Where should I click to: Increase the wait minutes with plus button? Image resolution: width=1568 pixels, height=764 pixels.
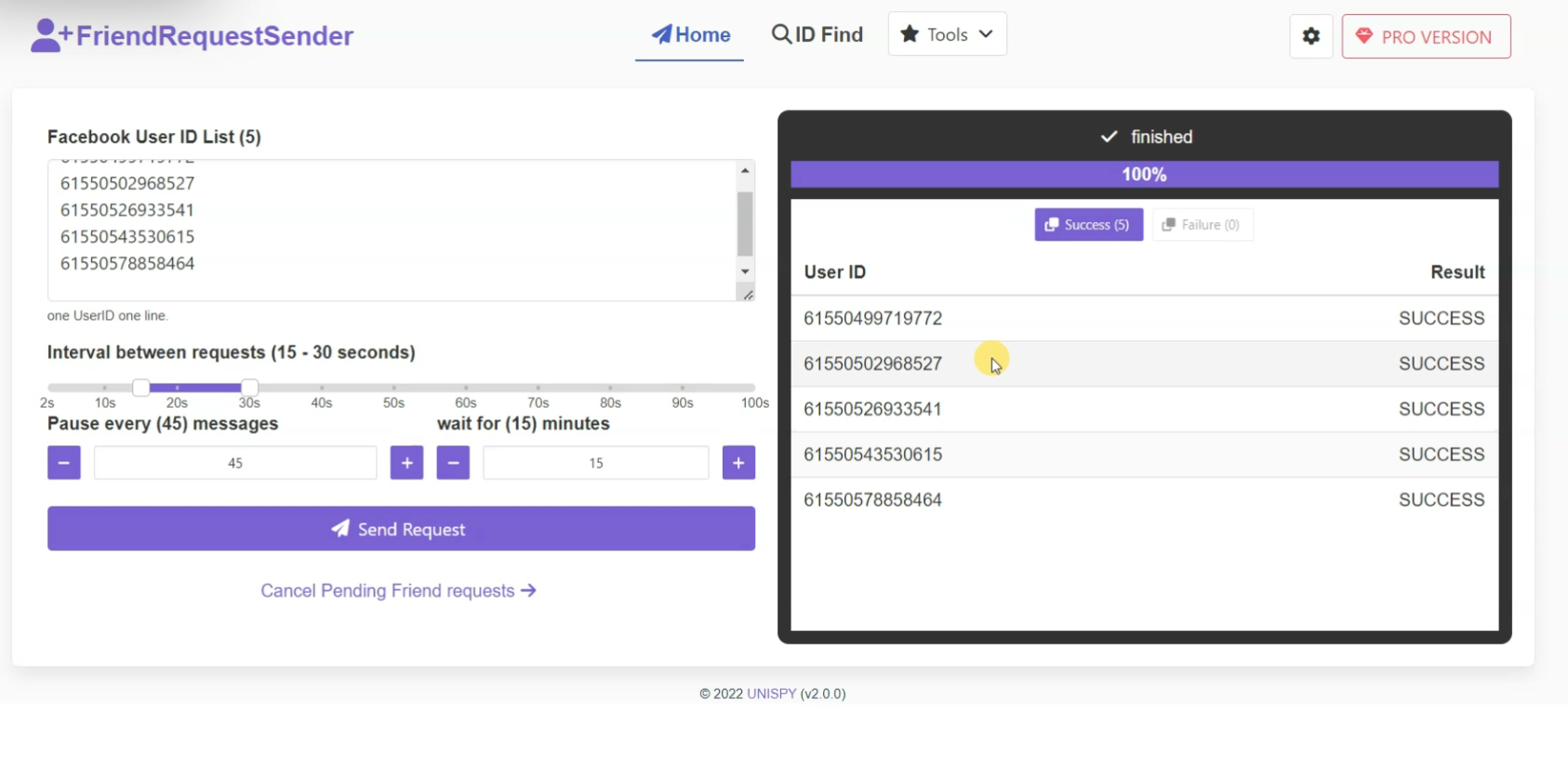coord(738,463)
